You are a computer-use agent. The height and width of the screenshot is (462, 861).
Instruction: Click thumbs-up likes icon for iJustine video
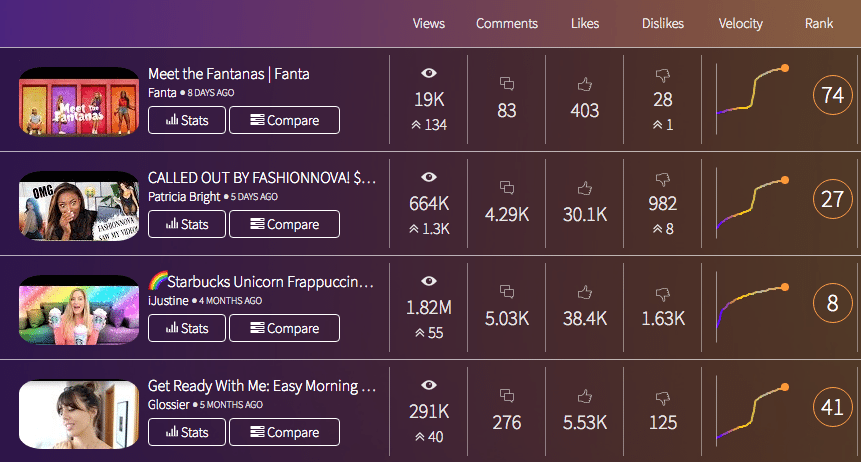pyautogui.click(x=584, y=292)
